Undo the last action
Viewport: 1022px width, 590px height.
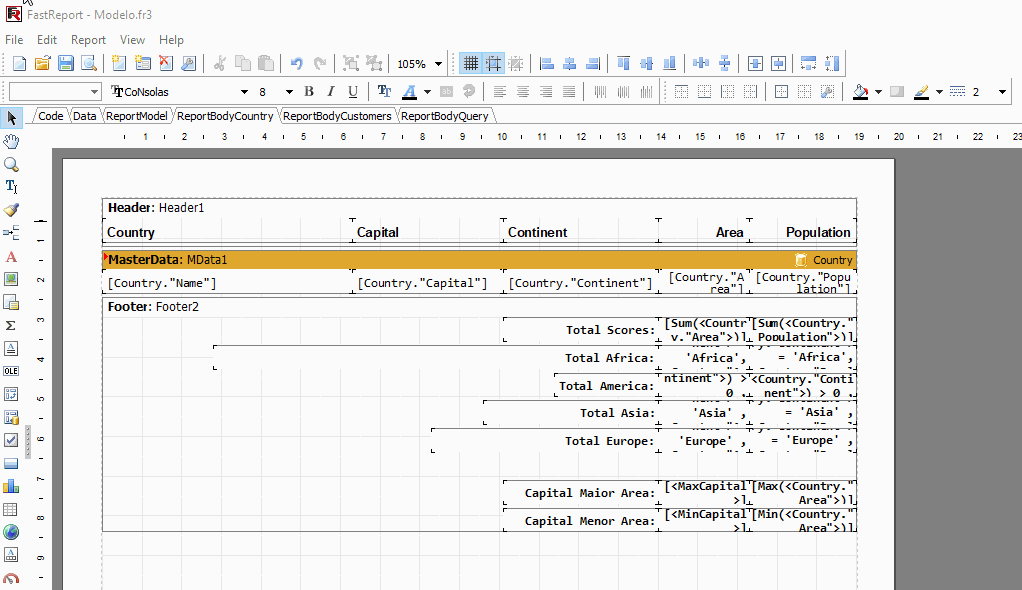[297, 63]
